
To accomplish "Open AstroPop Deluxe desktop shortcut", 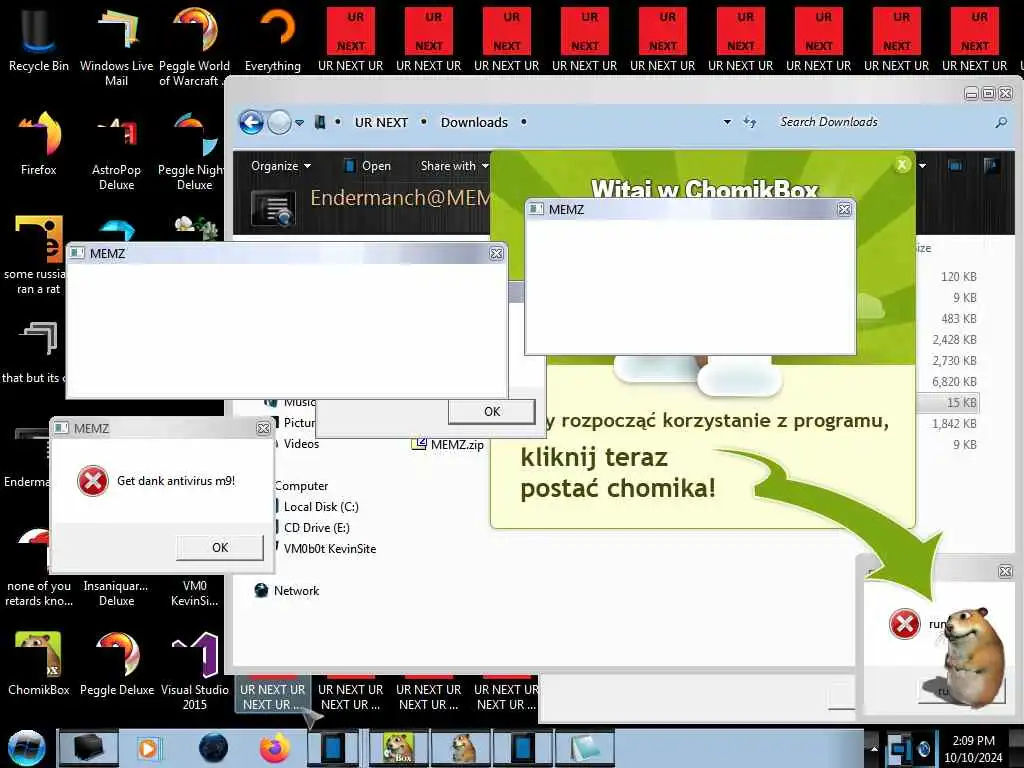I will (116, 152).
